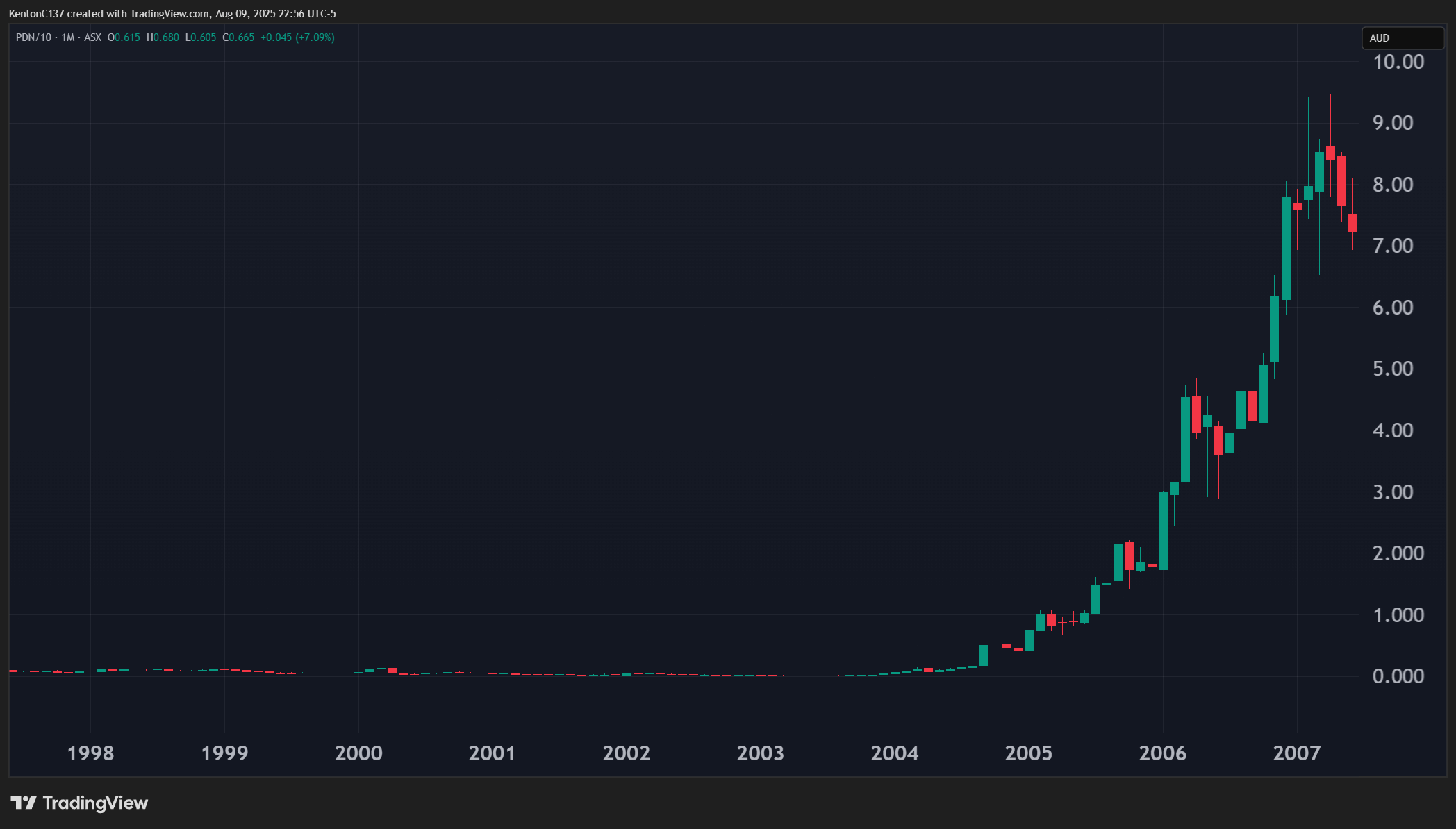
Task: Click the +0.045 change amount to toggle display
Action: tap(275, 37)
